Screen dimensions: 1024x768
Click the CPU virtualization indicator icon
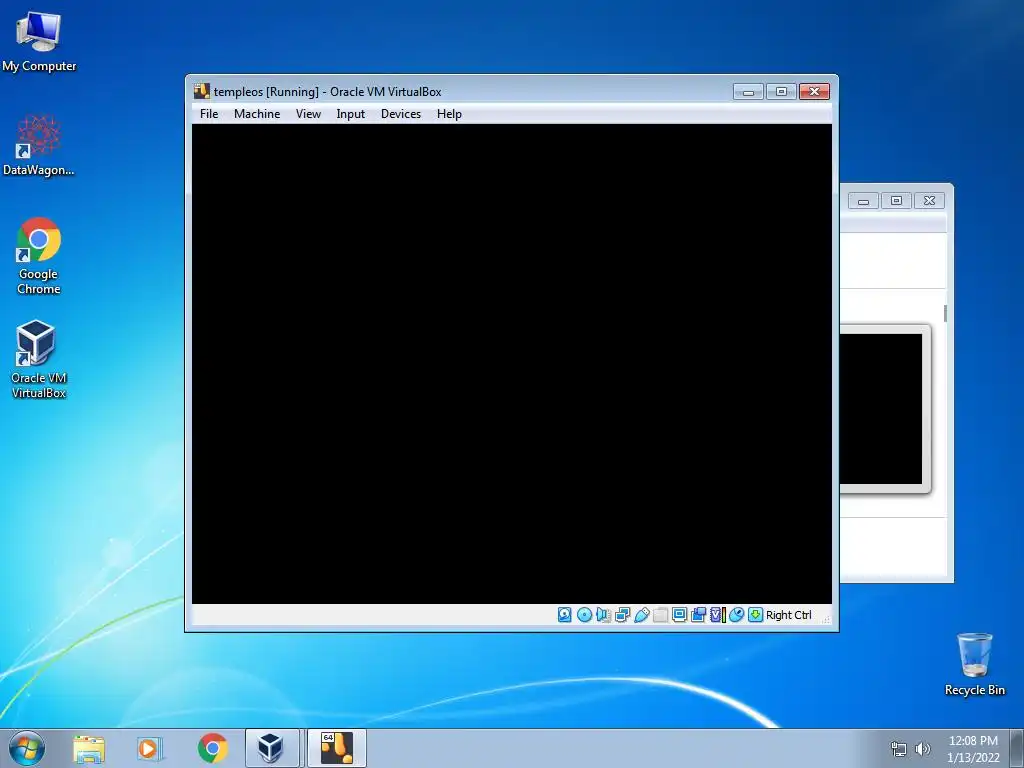[x=718, y=615]
